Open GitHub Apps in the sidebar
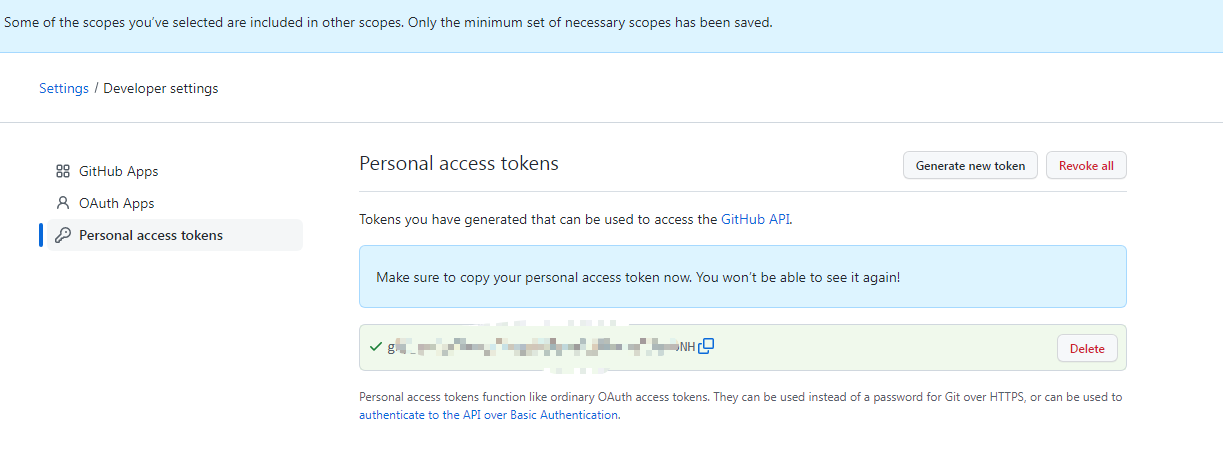 coord(118,171)
